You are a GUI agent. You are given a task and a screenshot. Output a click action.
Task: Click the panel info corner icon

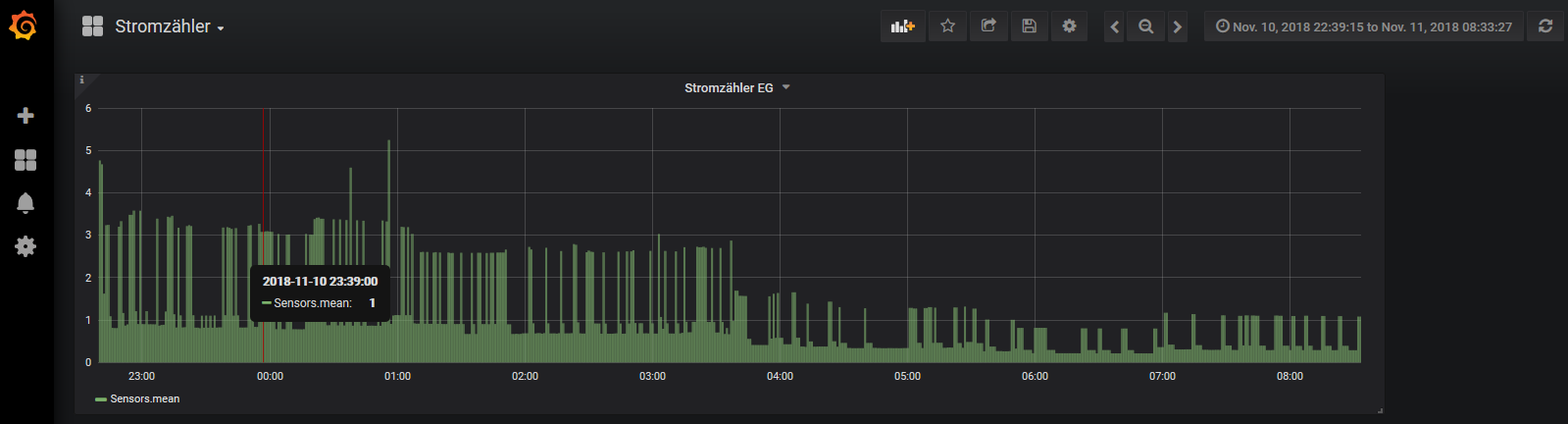click(82, 80)
